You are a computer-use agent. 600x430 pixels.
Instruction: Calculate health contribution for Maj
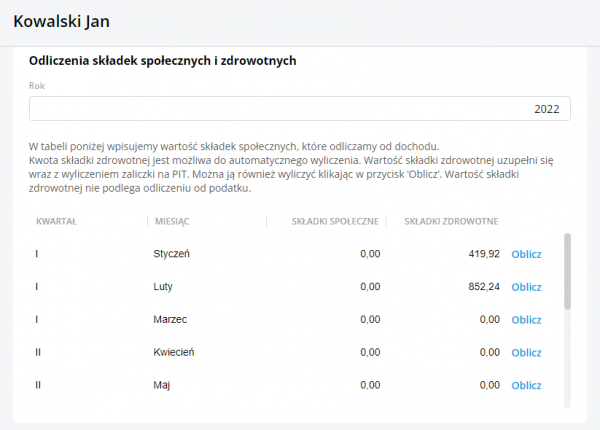[526, 386]
